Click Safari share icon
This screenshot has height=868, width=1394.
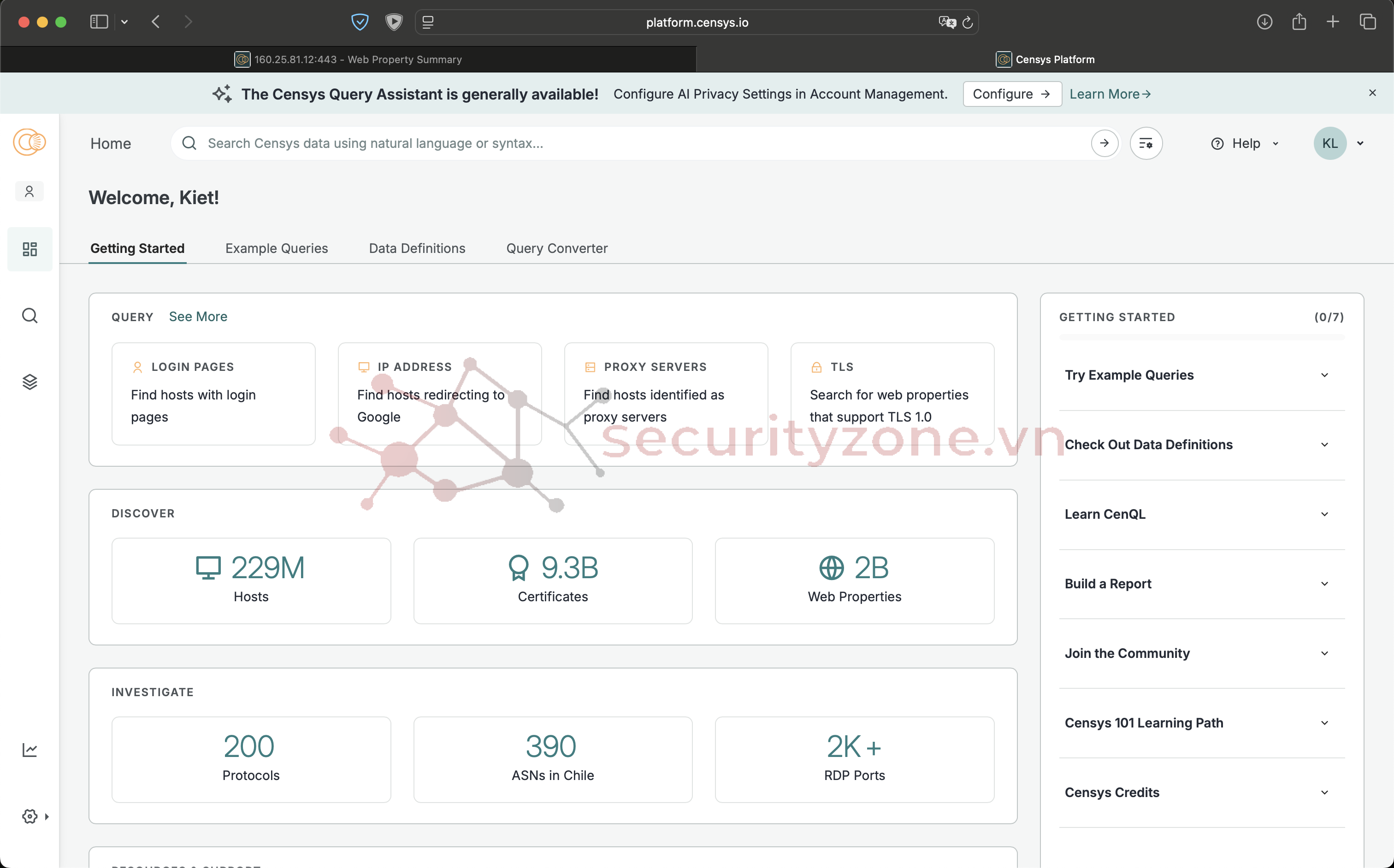click(x=1299, y=22)
